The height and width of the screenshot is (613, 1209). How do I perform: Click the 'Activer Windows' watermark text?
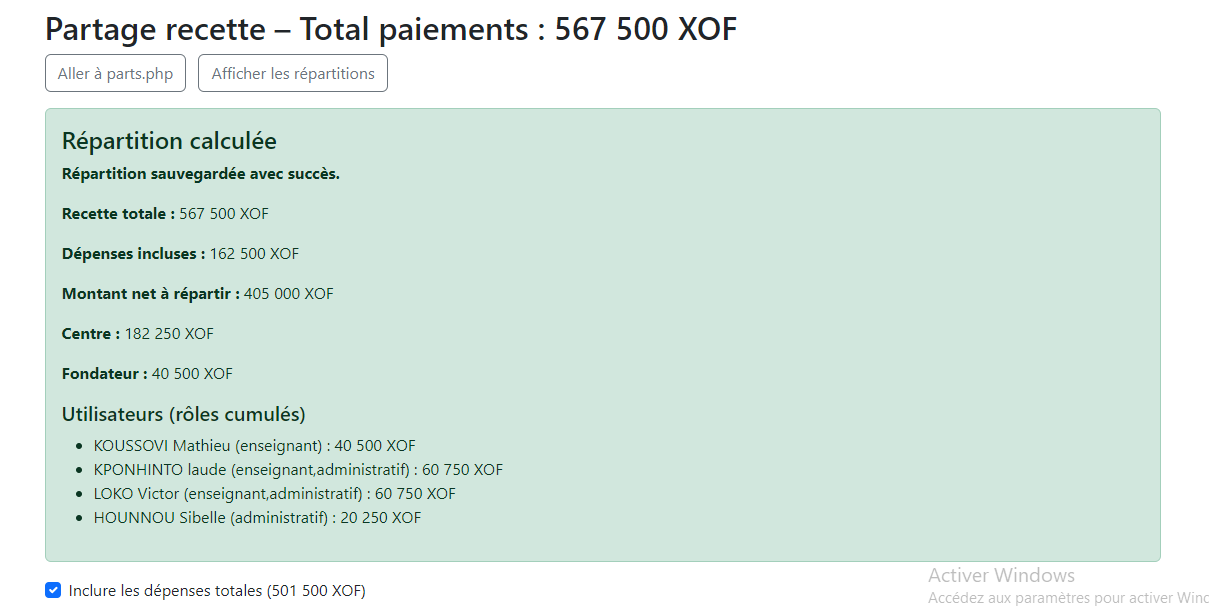tap(1001, 575)
